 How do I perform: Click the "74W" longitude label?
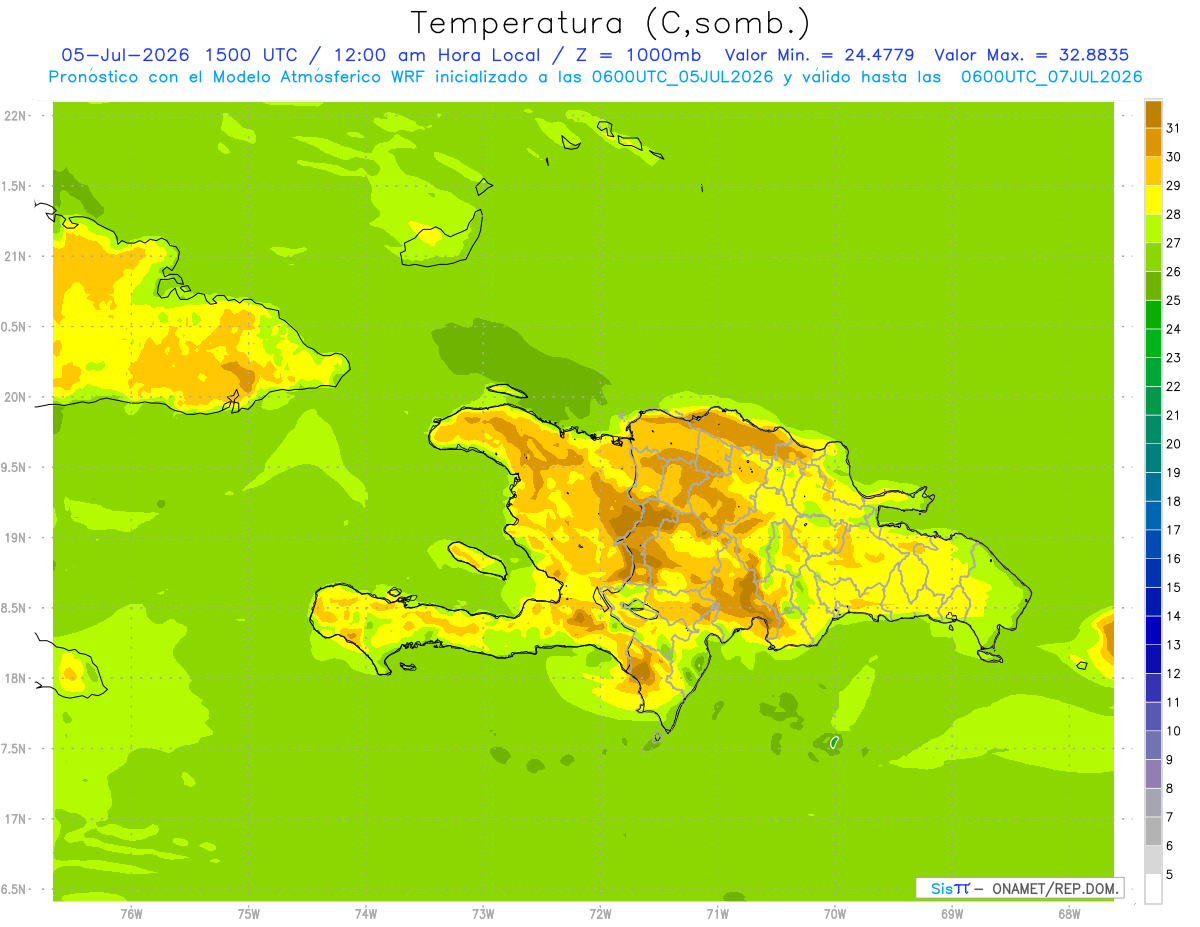pyautogui.click(x=366, y=914)
